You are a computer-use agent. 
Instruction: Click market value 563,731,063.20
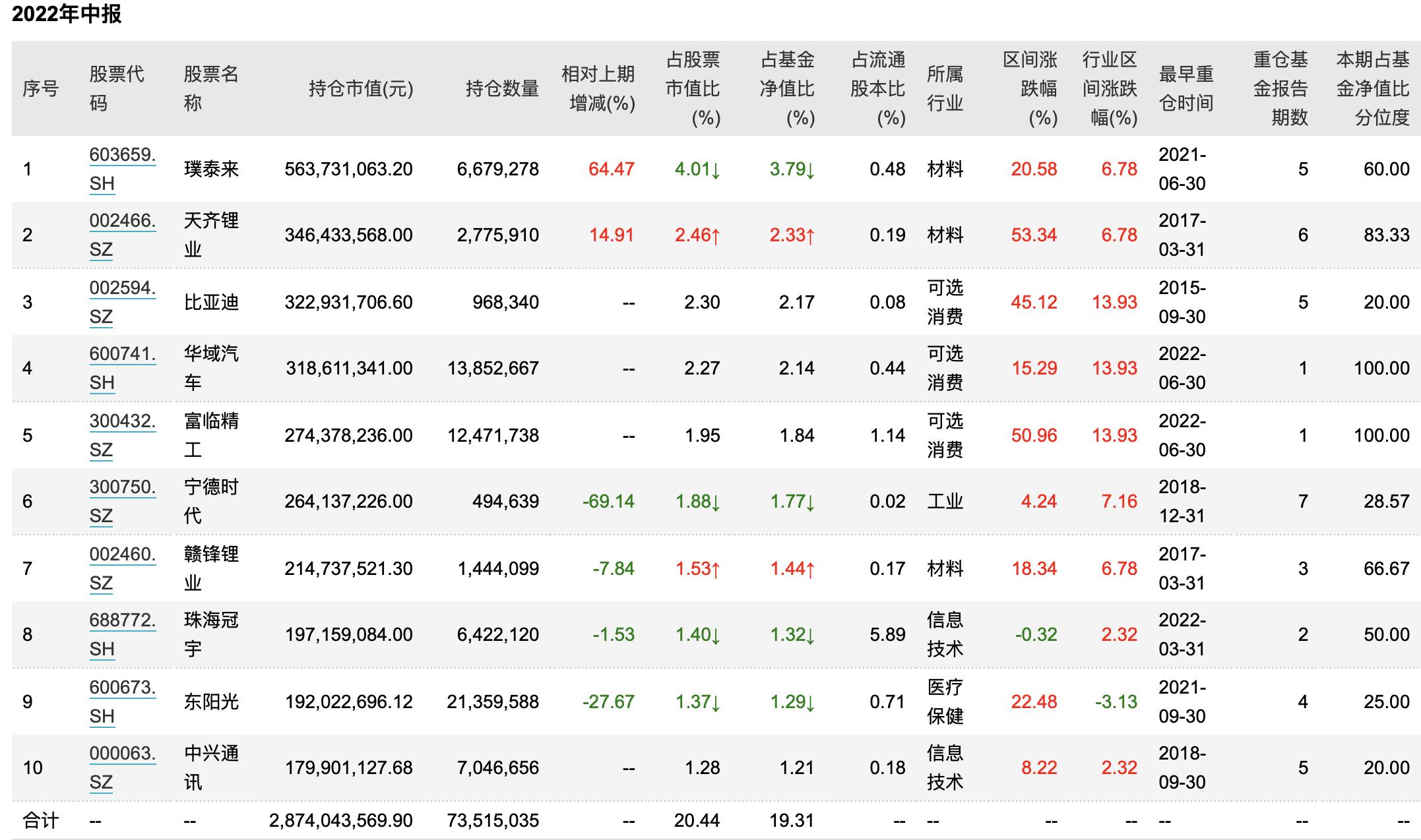(x=348, y=169)
